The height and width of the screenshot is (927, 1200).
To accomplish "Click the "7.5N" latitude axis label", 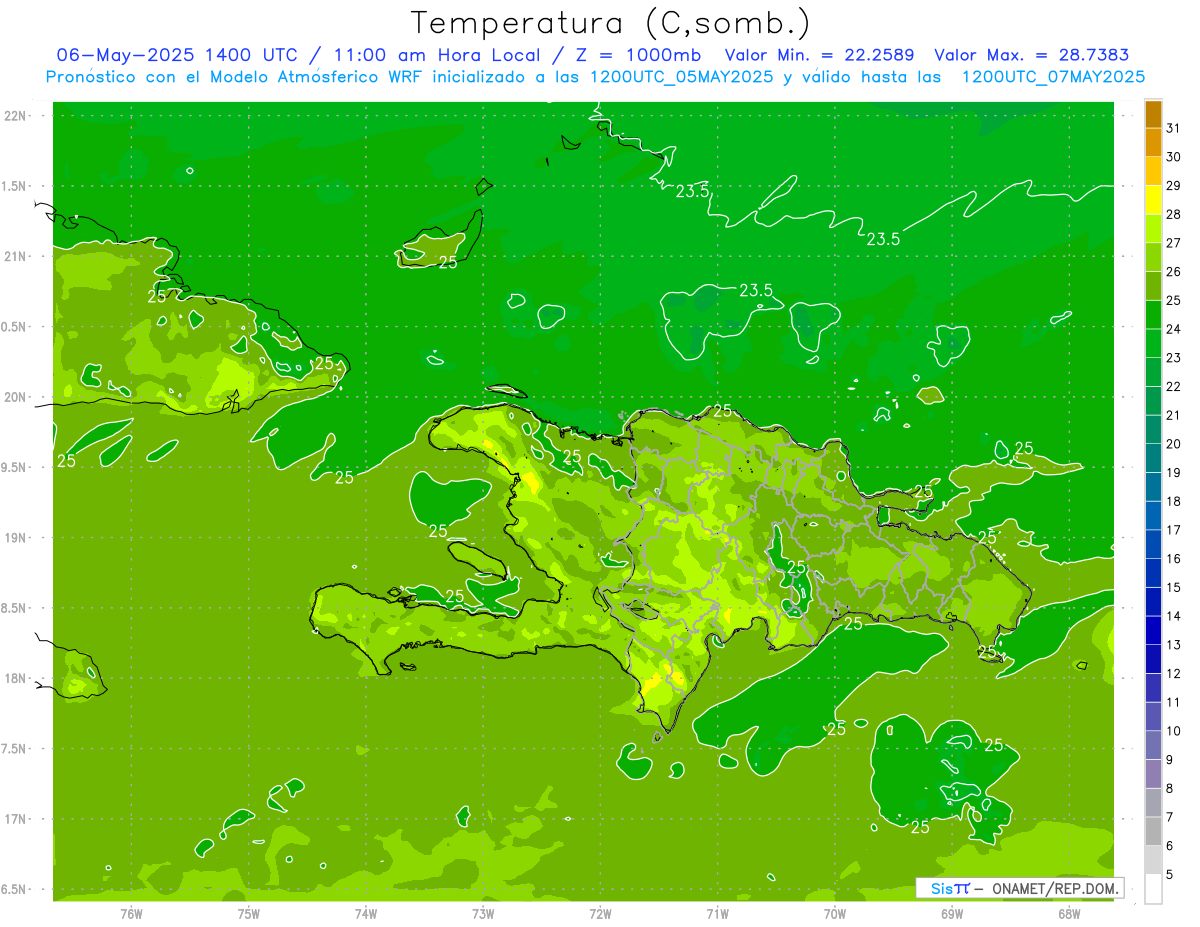I will tap(15, 749).
